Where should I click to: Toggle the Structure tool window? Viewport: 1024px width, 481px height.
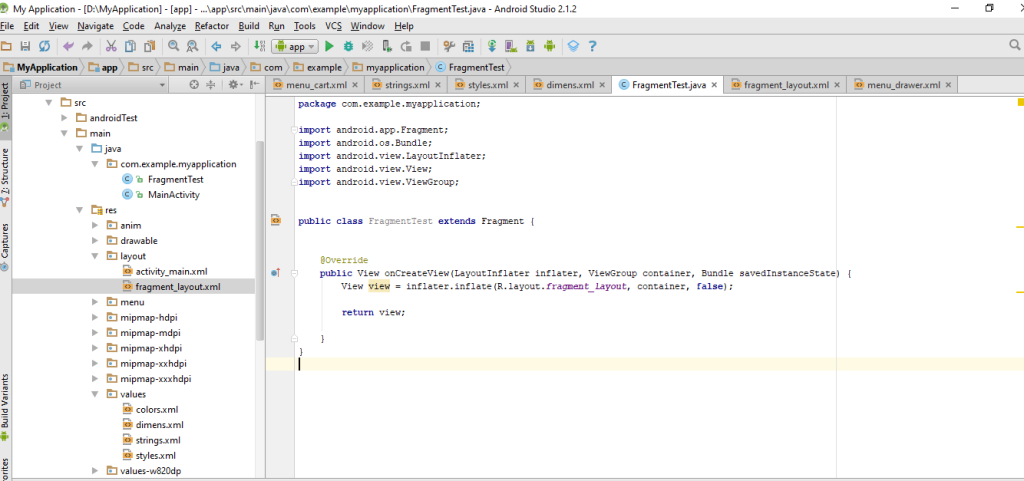pos(5,178)
